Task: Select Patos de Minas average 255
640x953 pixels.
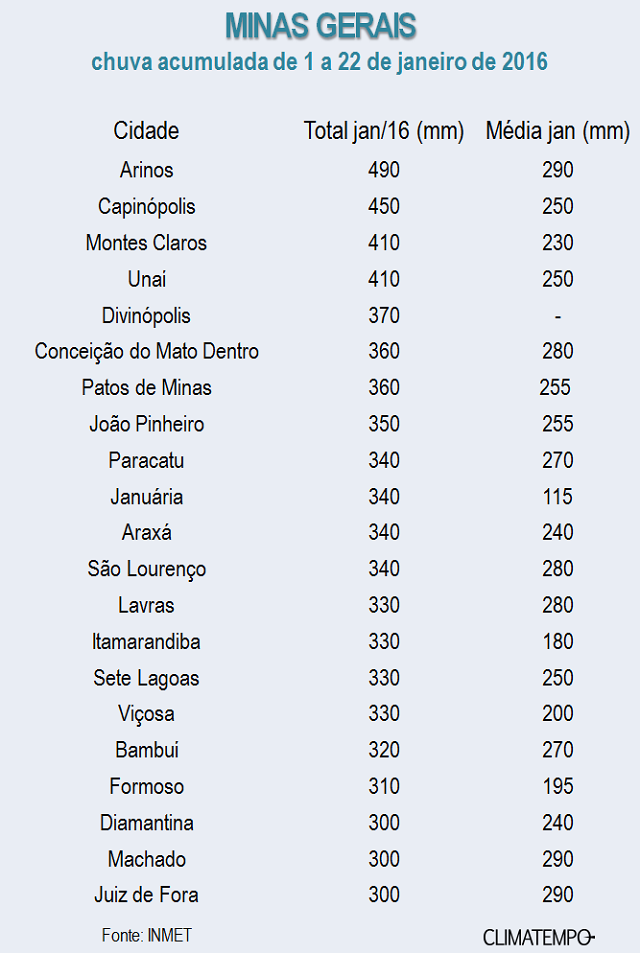Action: (x=554, y=387)
